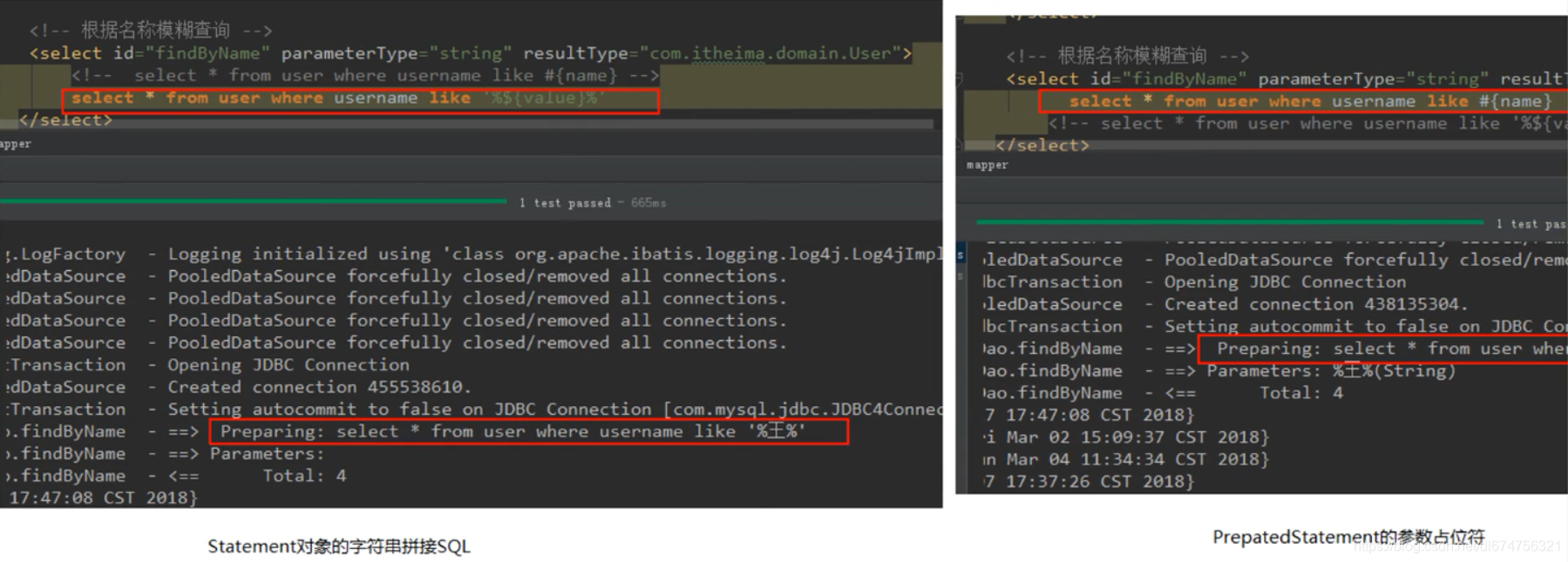This screenshot has height=562, width=1568.
Task: Click the closing </select> tag in right editor
Action: 1042,146
